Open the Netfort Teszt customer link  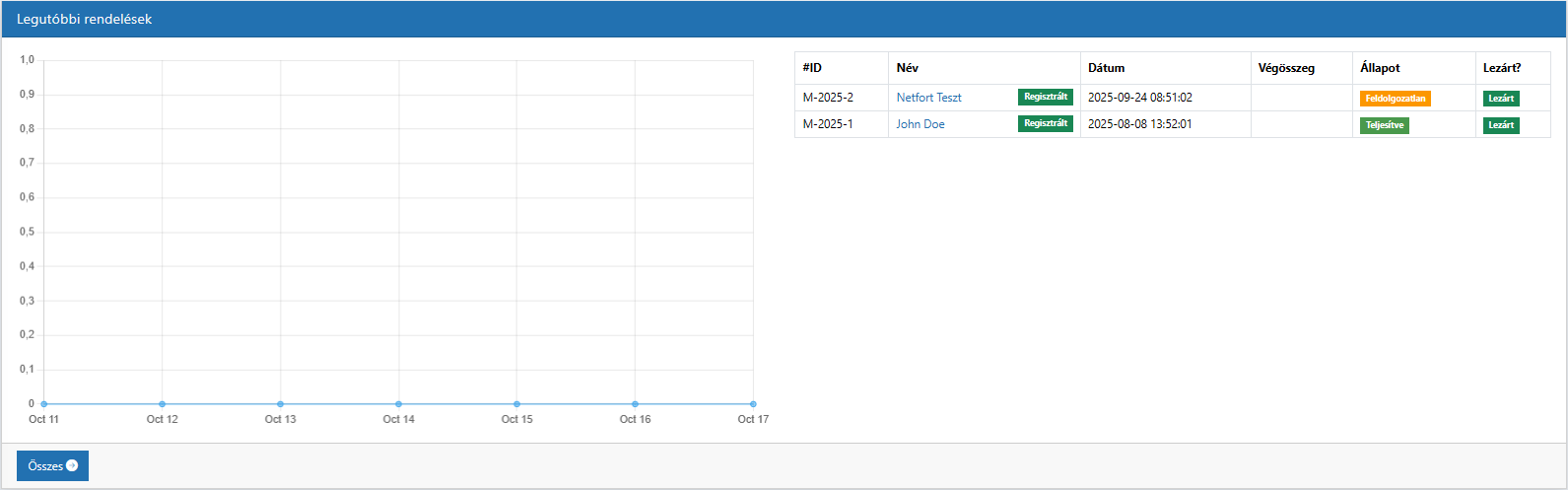(928, 98)
